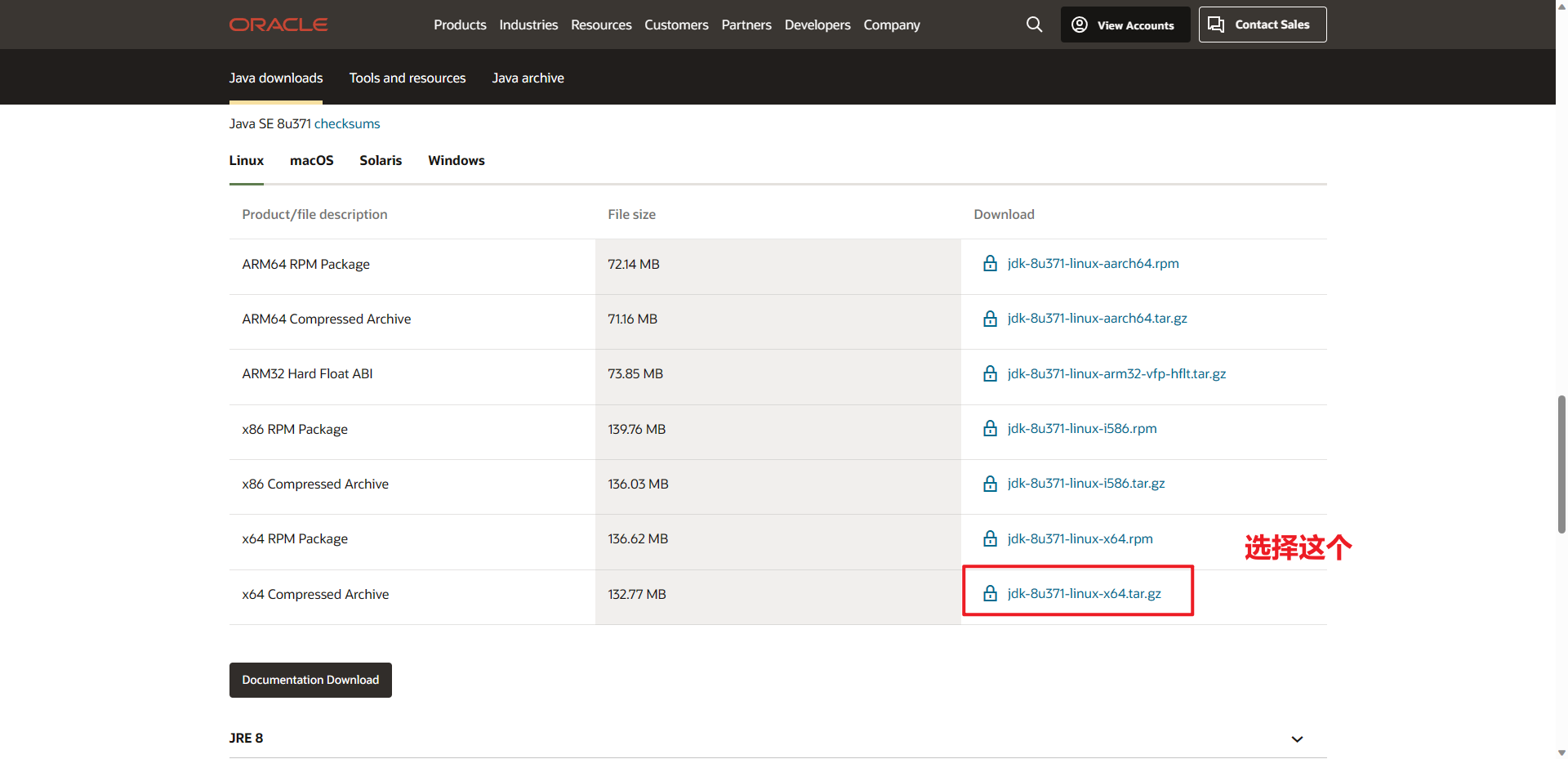Click the scrollbar down arrow
This screenshot has width=1568, height=759.
tap(1561, 752)
